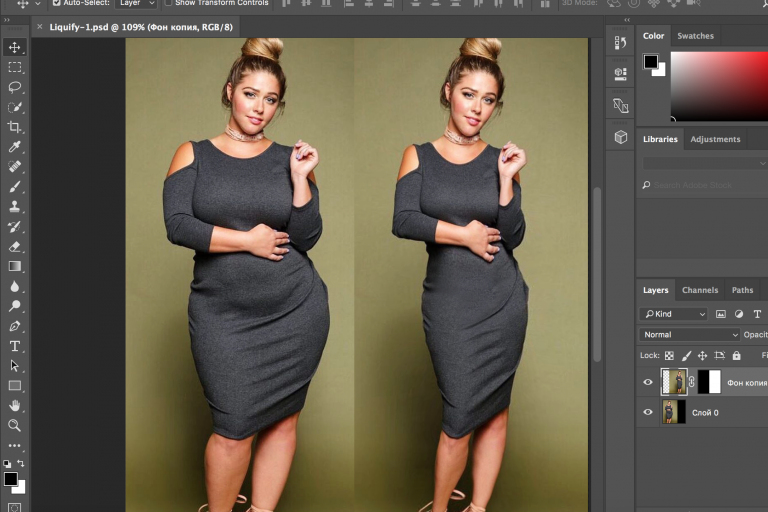Select the Фон копия layer mask thumbnail
Screen dimensions: 768x512
coord(708,382)
